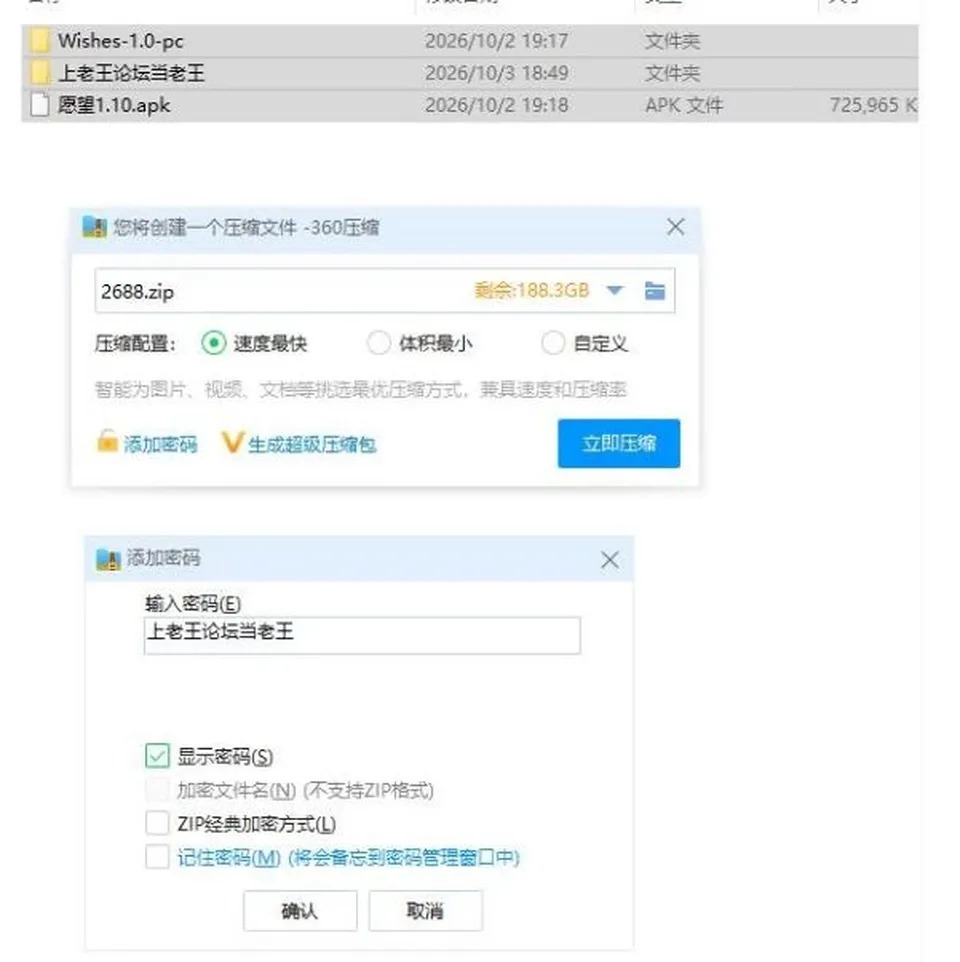Check the 记住密码(M) checkbox

(157, 857)
